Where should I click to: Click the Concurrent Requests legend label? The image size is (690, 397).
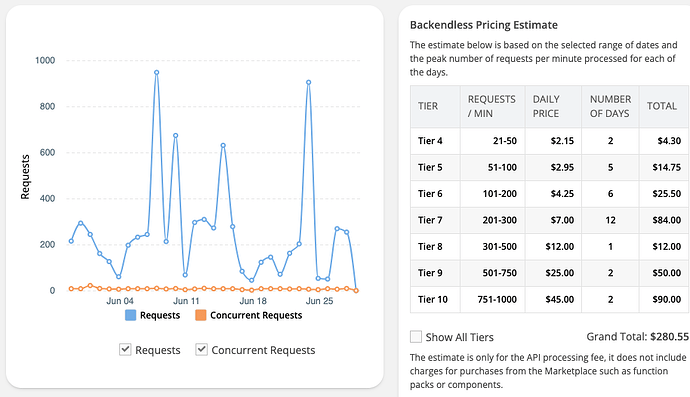tap(256, 315)
